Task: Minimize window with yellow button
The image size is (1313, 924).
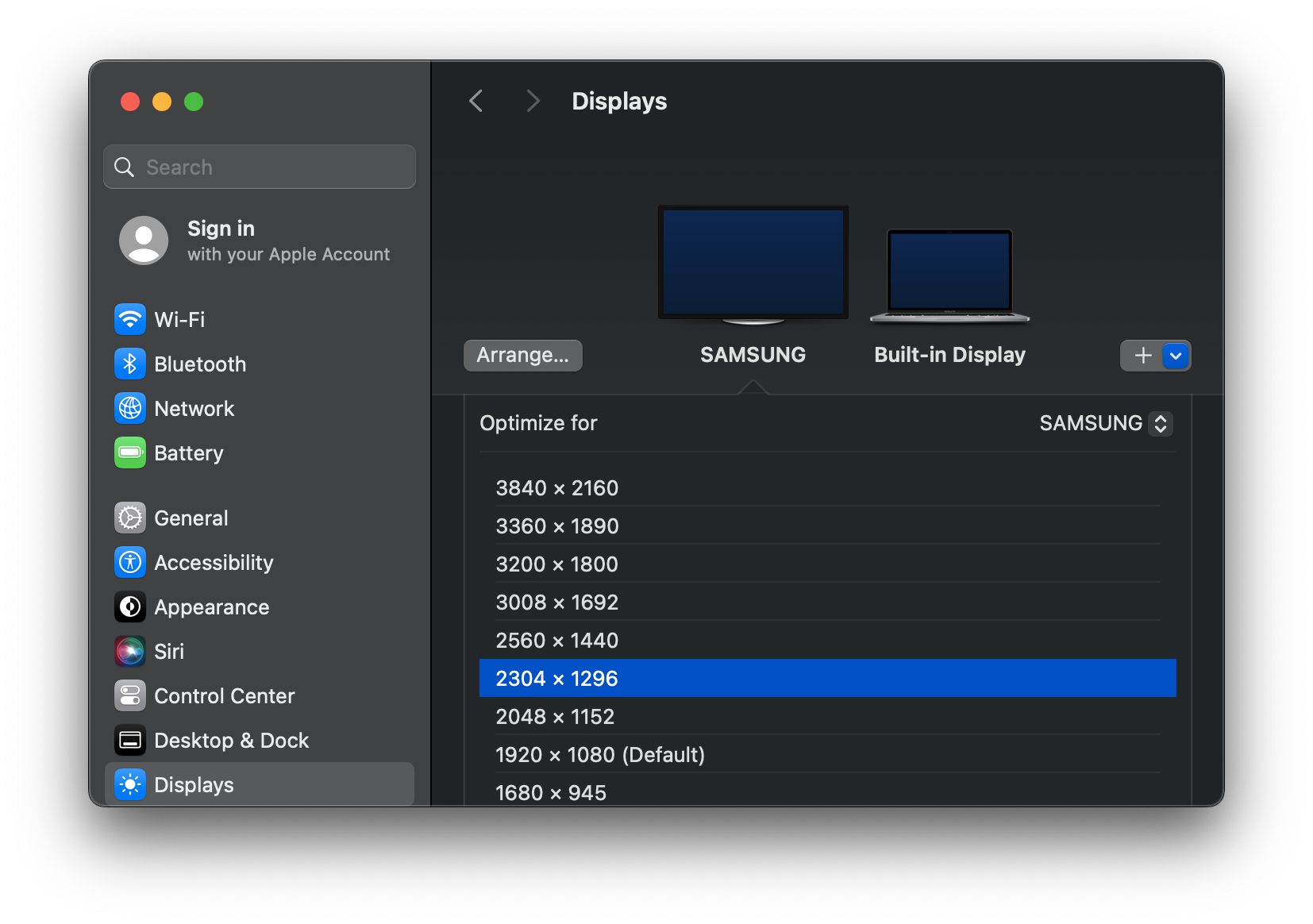Action: (162, 102)
